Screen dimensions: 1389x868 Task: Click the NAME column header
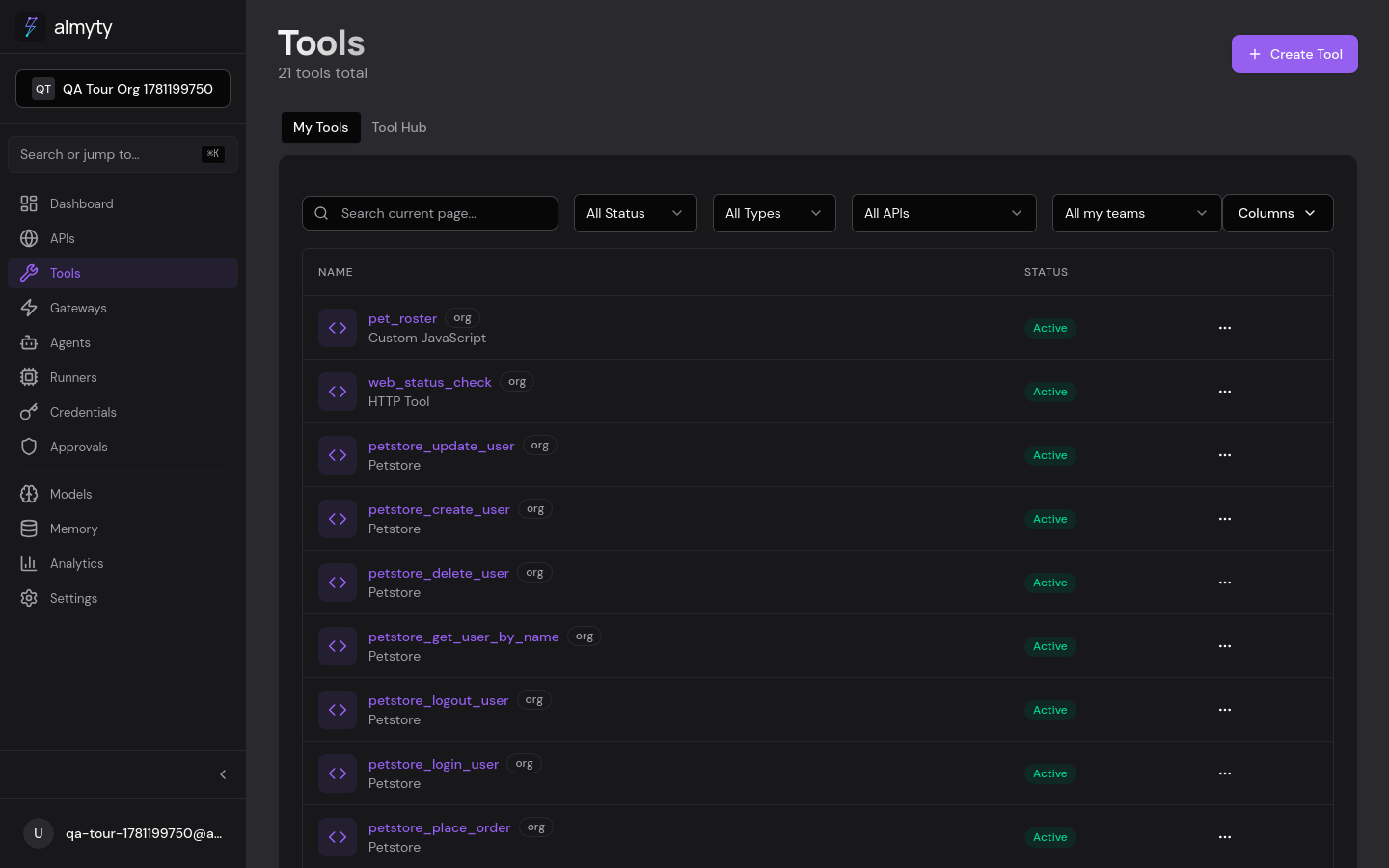click(x=336, y=272)
